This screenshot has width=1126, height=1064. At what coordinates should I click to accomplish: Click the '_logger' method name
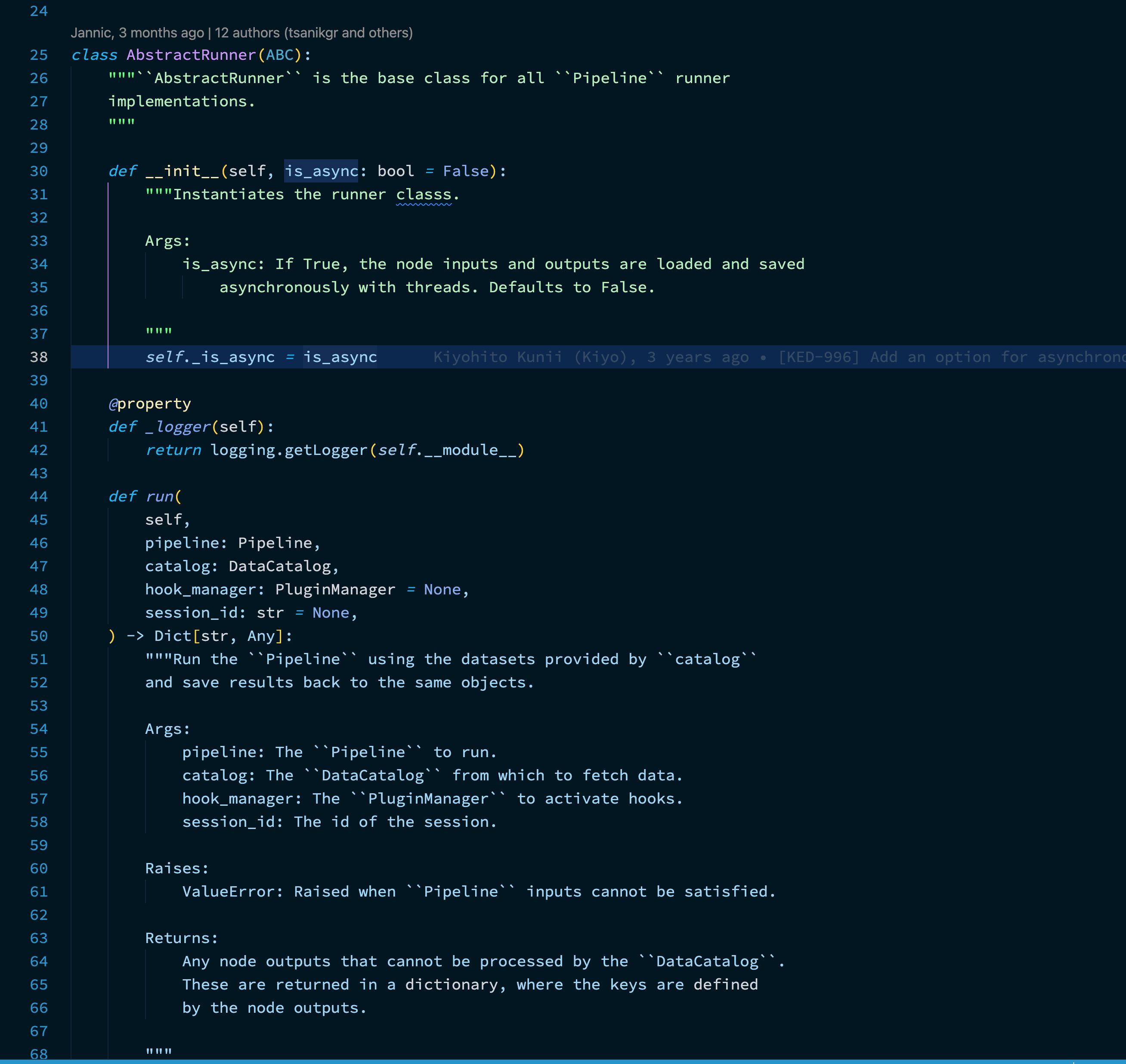(x=179, y=427)
